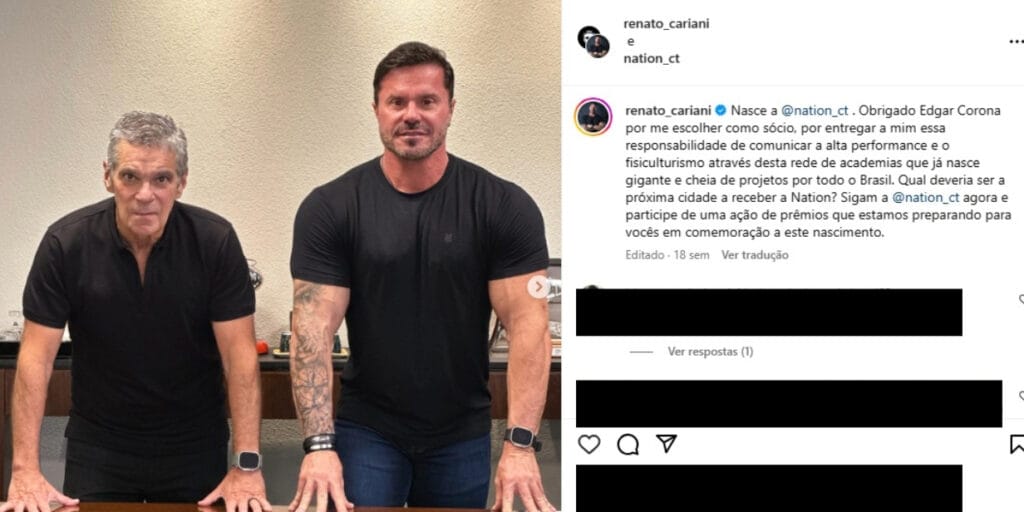The width and height of the screenshot is (1024, 512).
Task: Follow the first @nation_ct mention in caption
Action: point(814,110)
